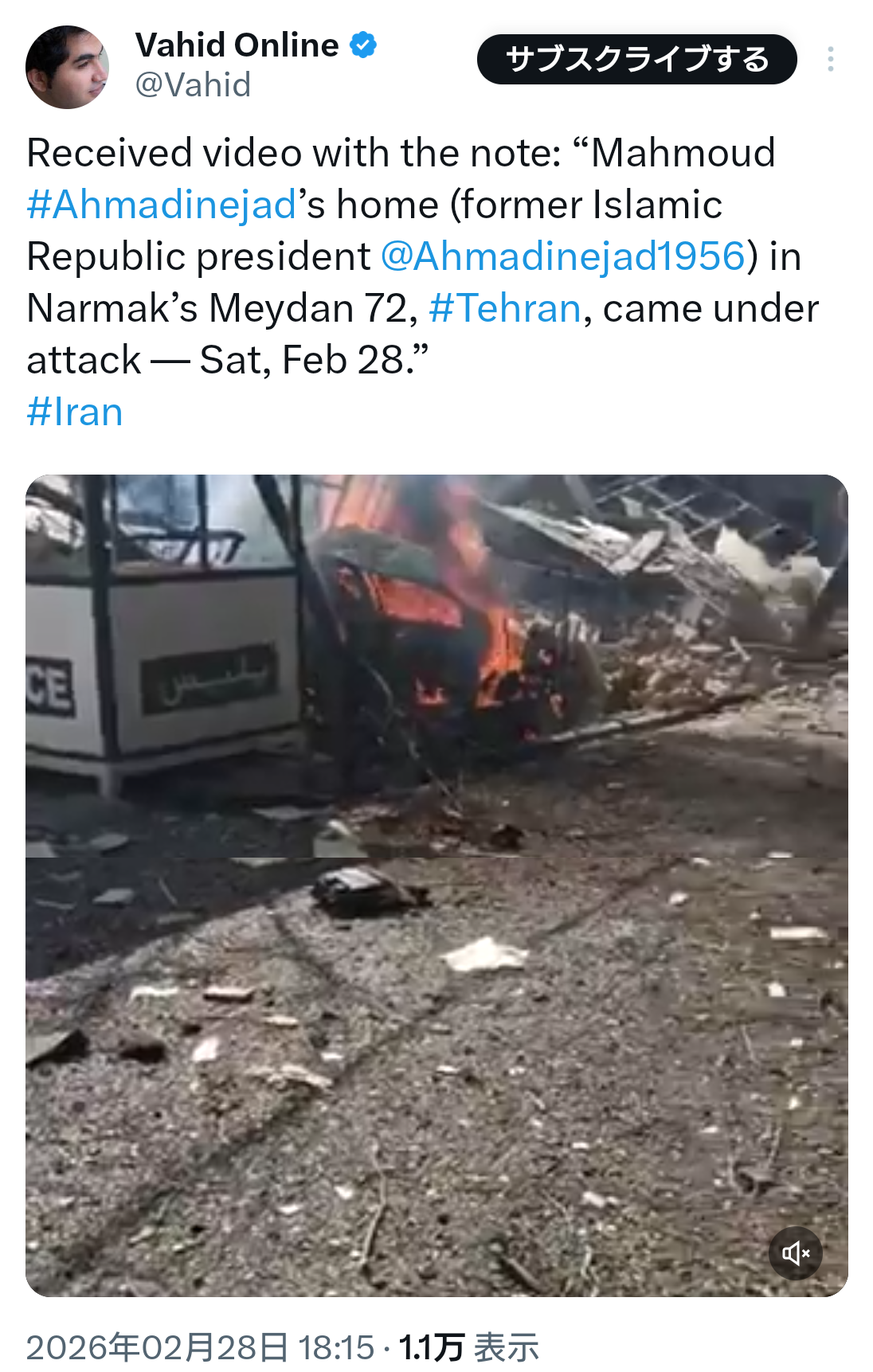Click the burning vehicle in the video

pyautogui.click(x=446, y=629)
